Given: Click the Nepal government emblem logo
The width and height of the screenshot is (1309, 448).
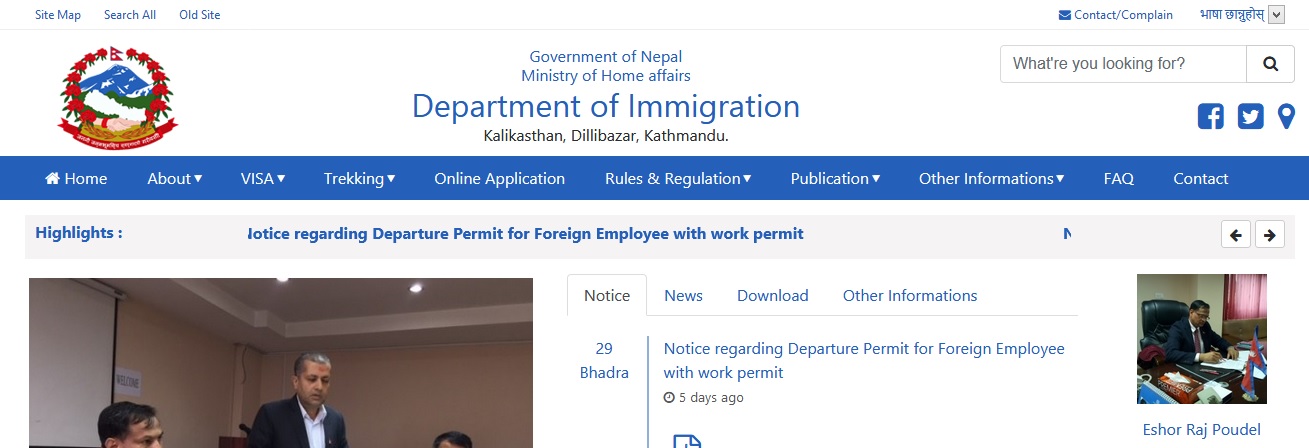Looking at the screenshot, I should 117,97.
